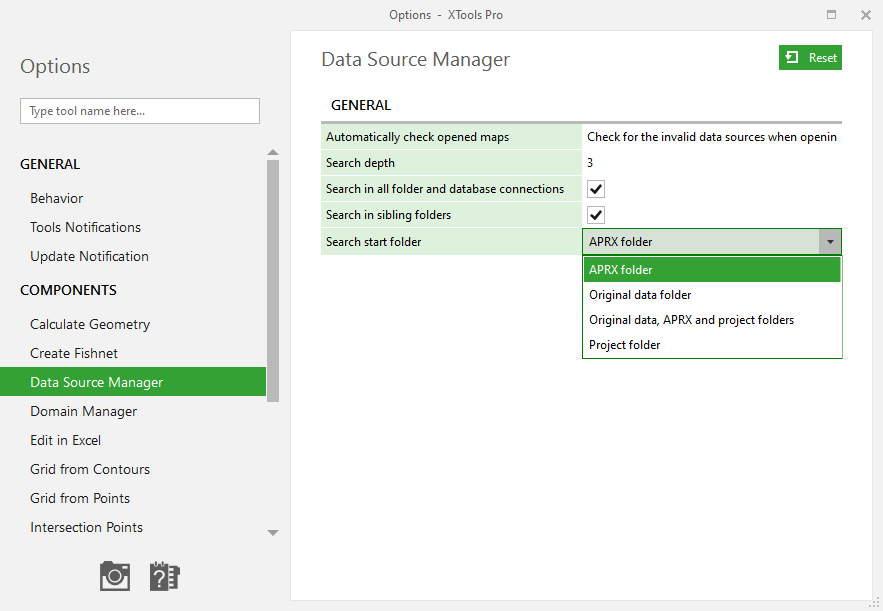The image size is (883, 611).
Task: Select Original data, APRX and project folders
Action: click(712, 320)
